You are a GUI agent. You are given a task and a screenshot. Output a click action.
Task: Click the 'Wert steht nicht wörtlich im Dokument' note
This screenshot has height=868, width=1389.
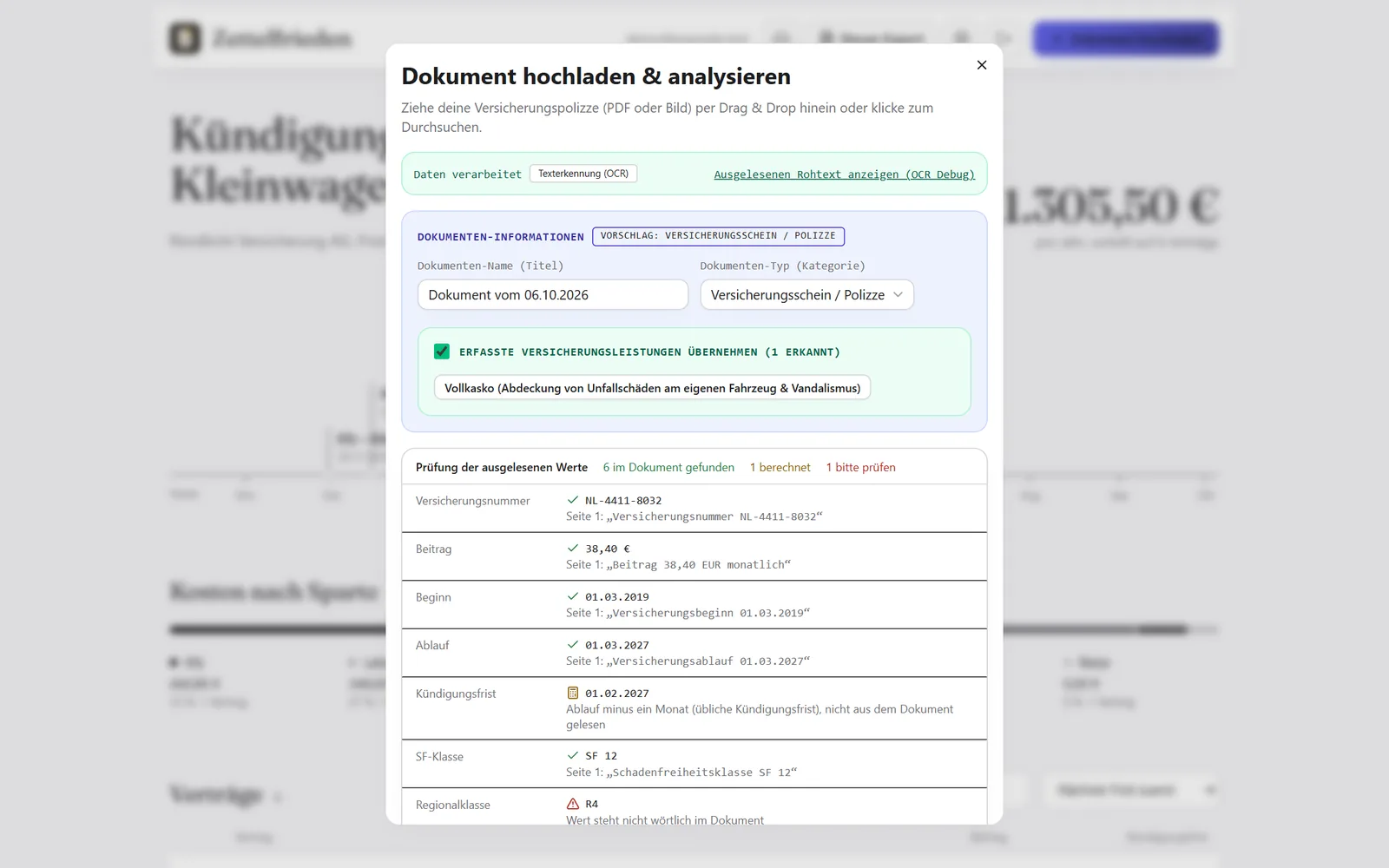665,820
